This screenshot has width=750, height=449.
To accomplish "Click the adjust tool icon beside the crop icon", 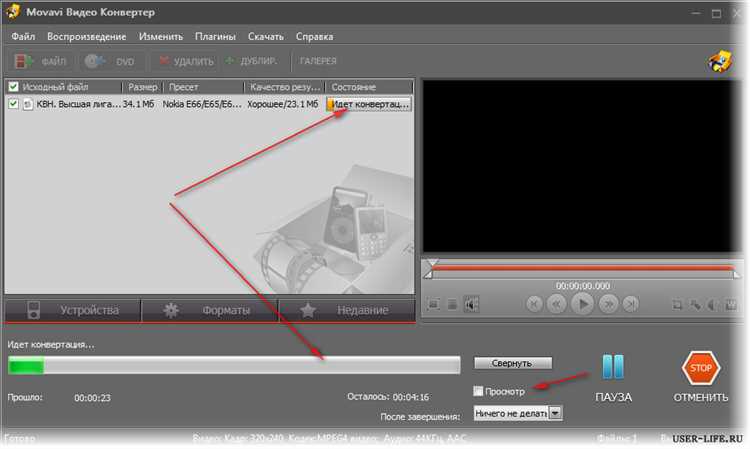I will pos(695,305).
